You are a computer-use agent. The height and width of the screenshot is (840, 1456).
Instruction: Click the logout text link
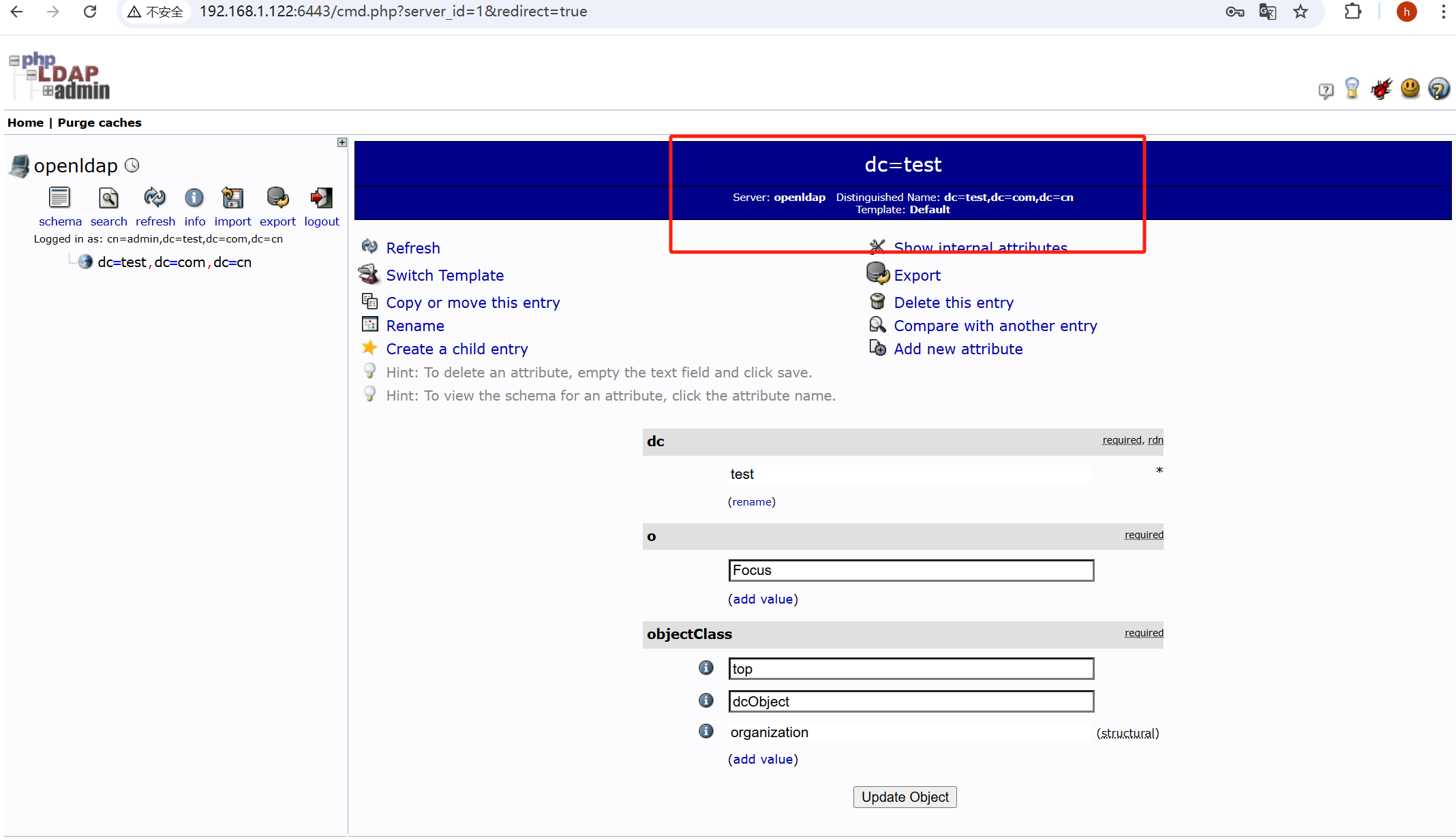[x=322, y=221]
